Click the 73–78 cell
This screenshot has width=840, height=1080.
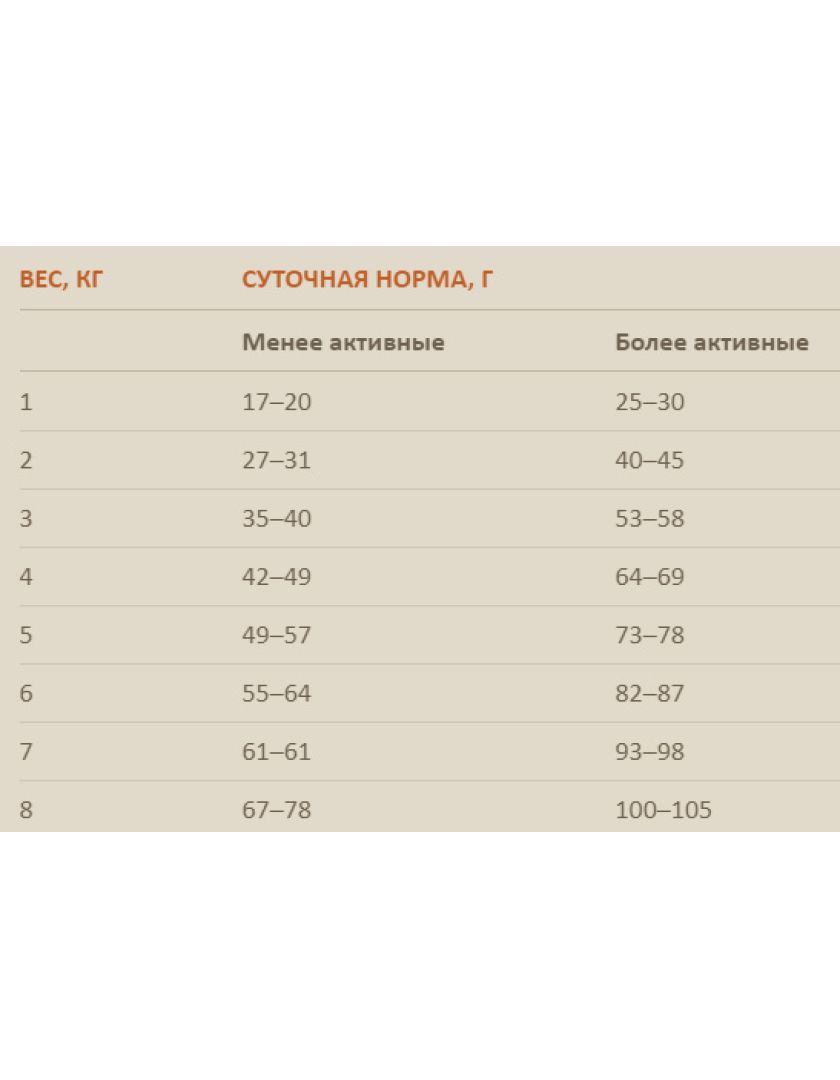(649, 634)
